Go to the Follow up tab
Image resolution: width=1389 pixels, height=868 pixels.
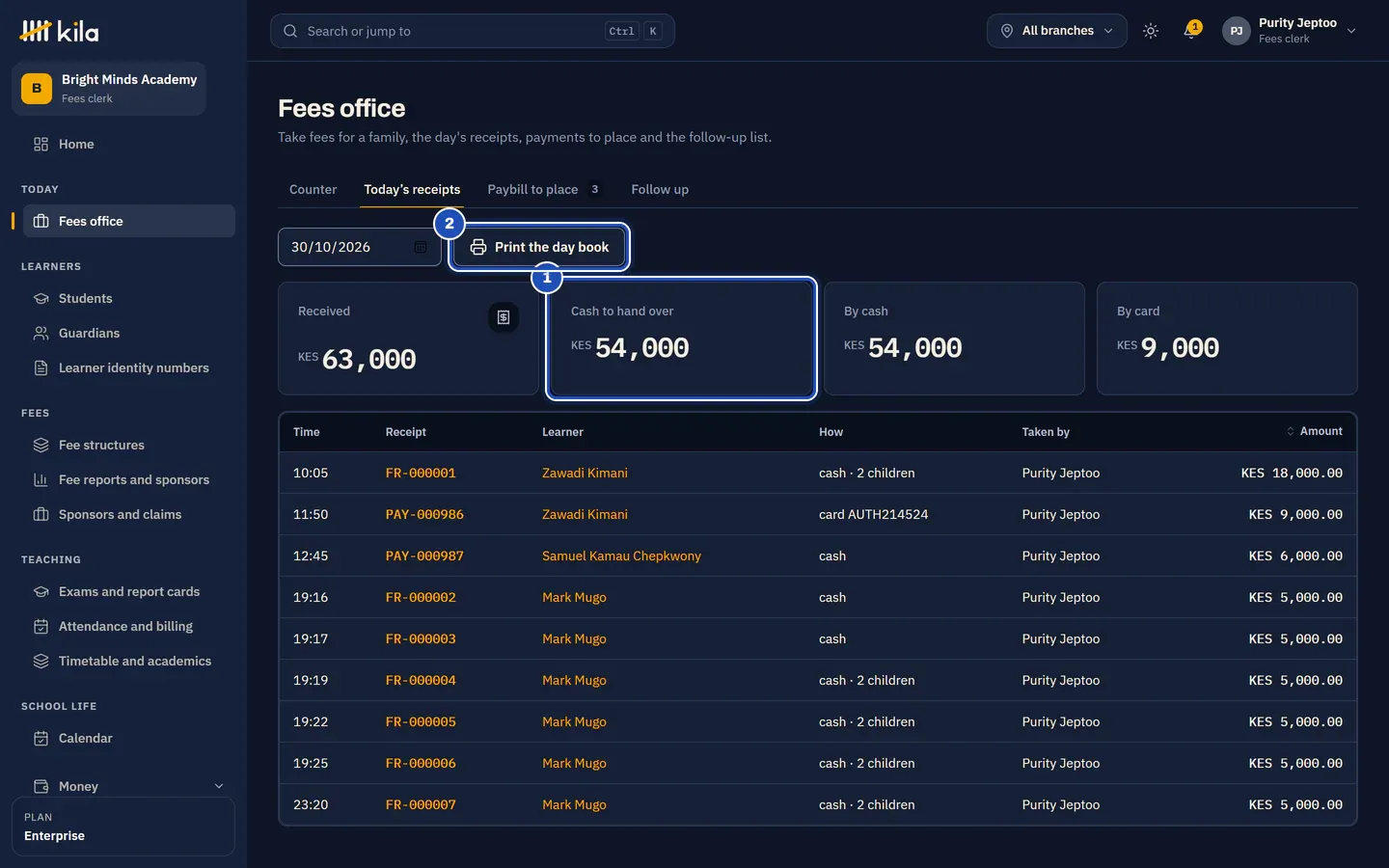click(x=660, y=189)
